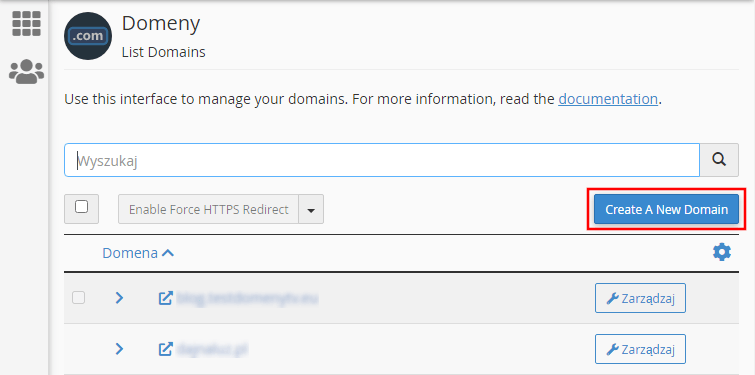Open the user manager people icon
Viewport: 755px width, 375px height.
coord(26,72)
